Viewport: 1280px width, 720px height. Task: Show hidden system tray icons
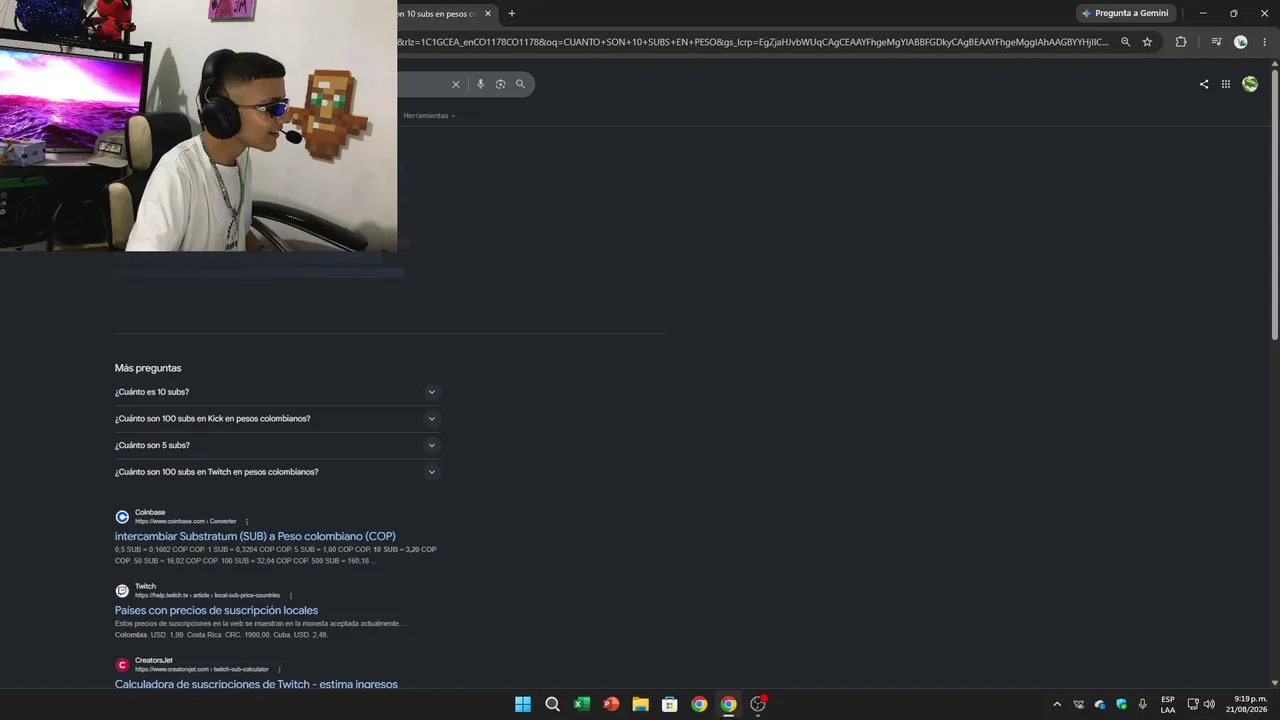[x=1057, y=704]
